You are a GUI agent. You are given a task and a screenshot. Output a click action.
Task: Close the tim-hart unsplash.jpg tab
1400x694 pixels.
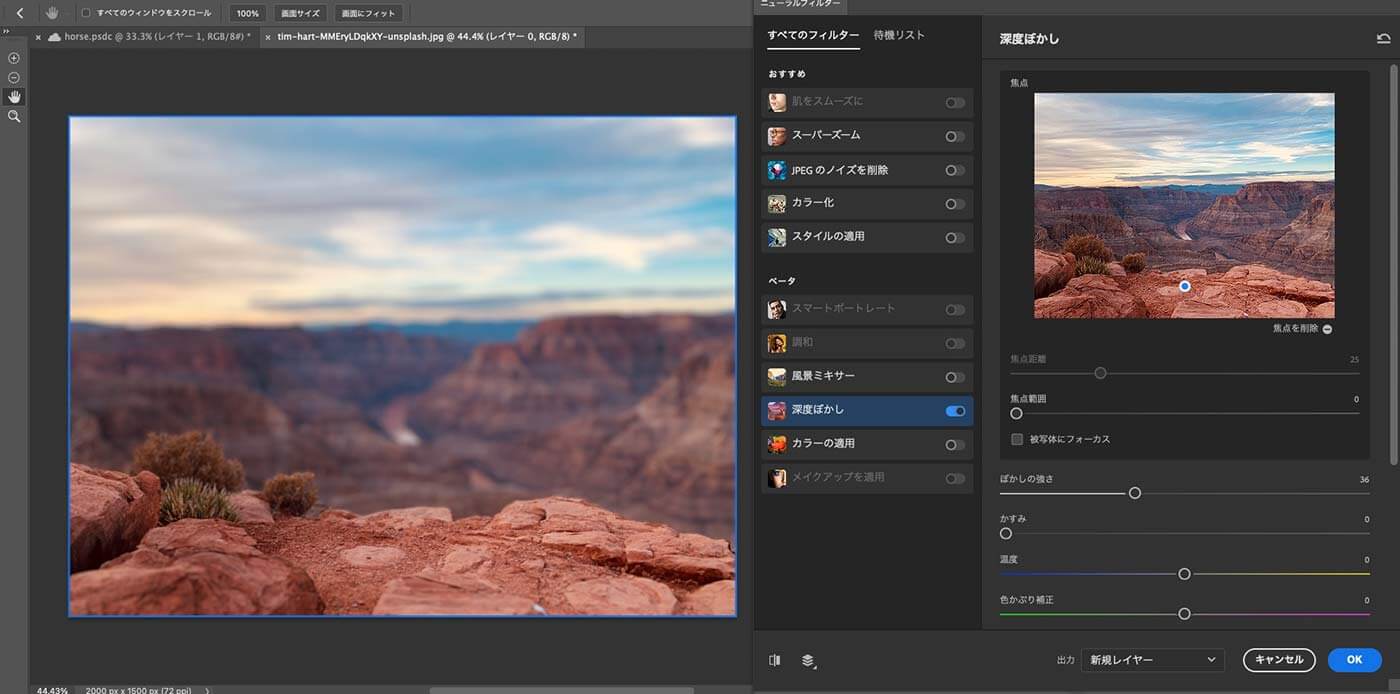(268, 37)
